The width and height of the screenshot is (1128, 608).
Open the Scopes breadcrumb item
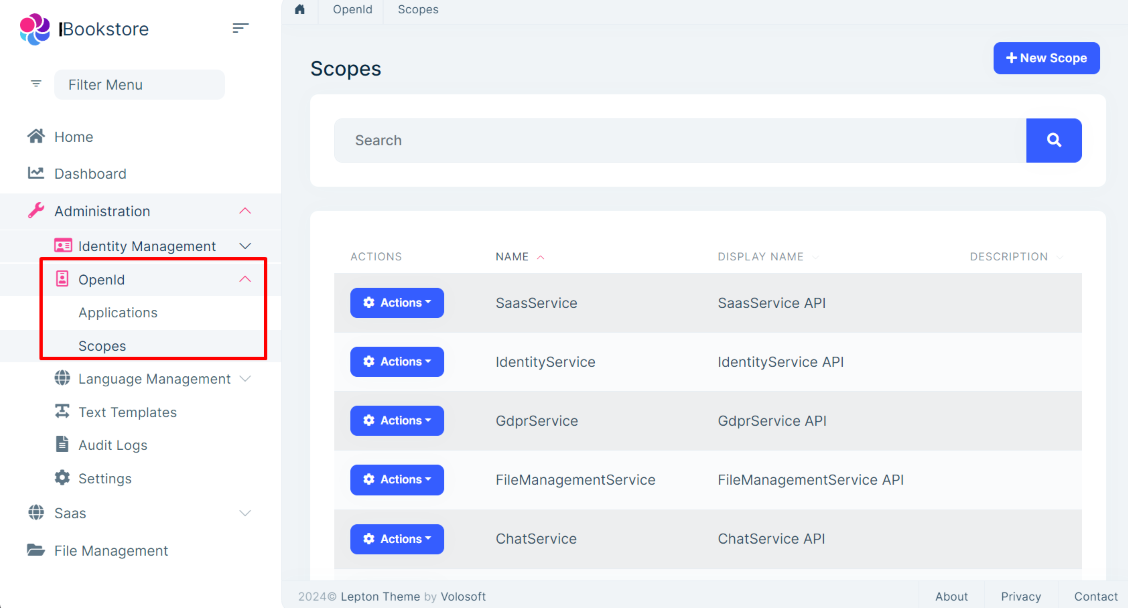(x=418, y=9)
